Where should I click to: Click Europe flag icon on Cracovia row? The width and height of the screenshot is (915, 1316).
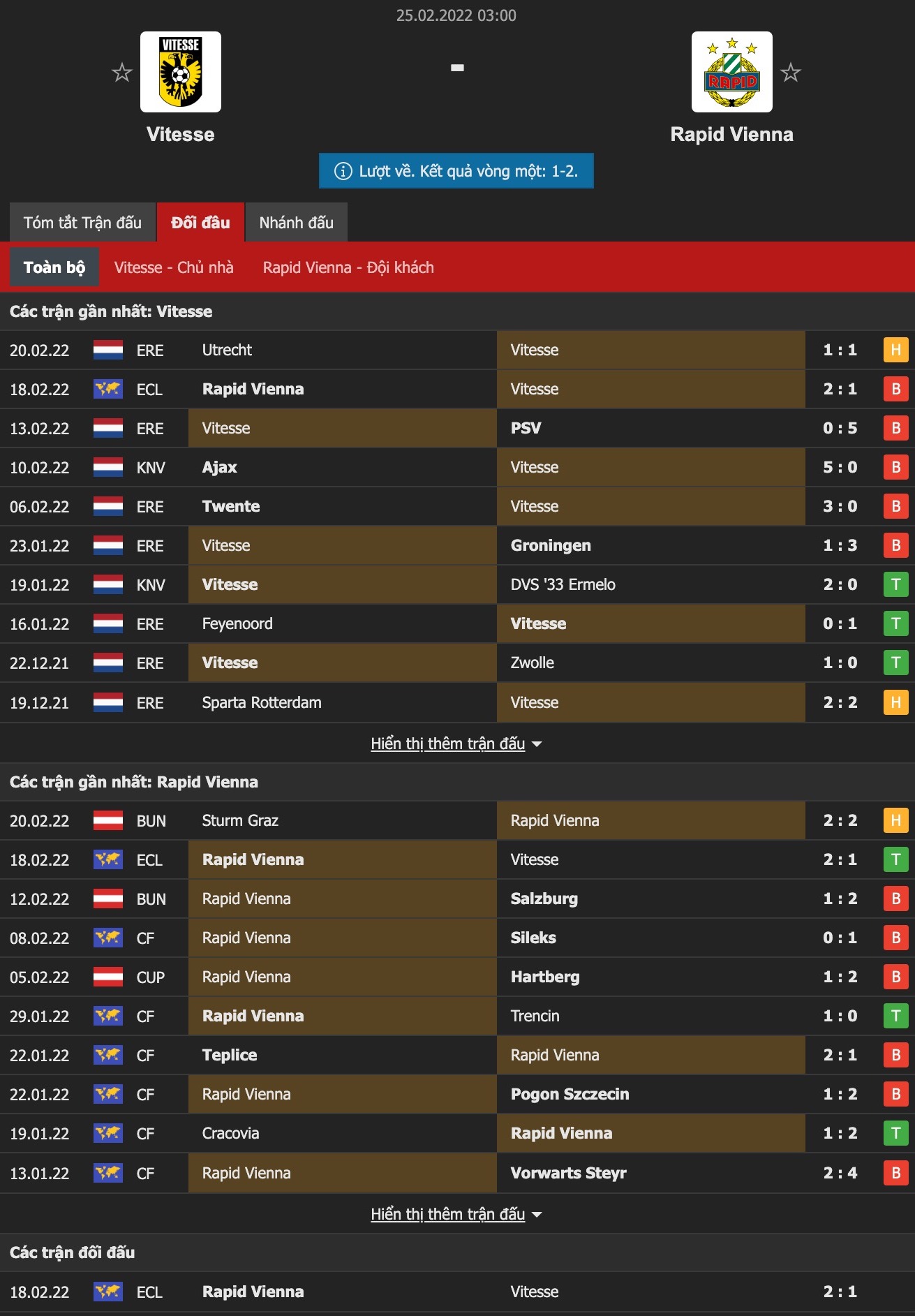108,1133
